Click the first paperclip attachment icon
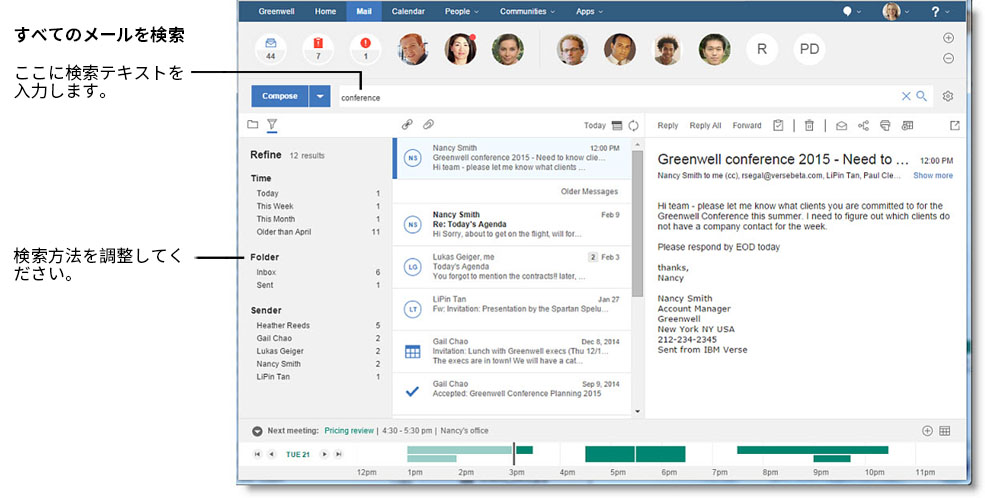The height and width of the screenshot is (498, 985). (407, 124)
